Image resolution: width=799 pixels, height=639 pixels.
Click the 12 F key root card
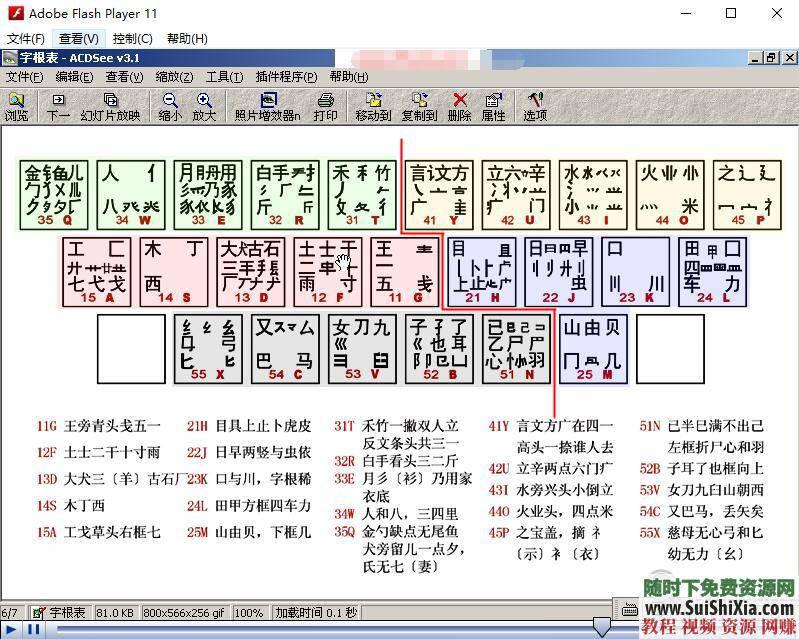click(x=328, y=272)
